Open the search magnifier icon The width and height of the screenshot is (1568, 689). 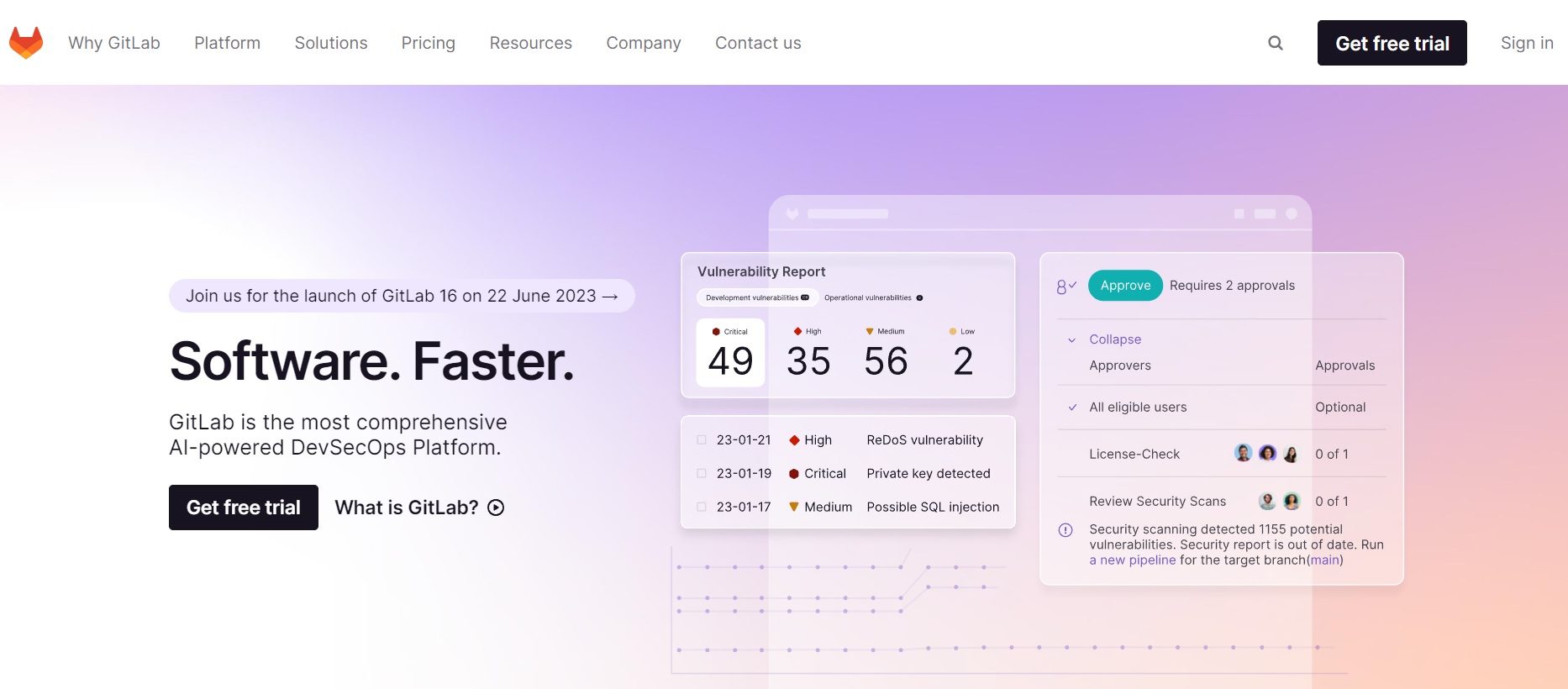click(1275, 43)
